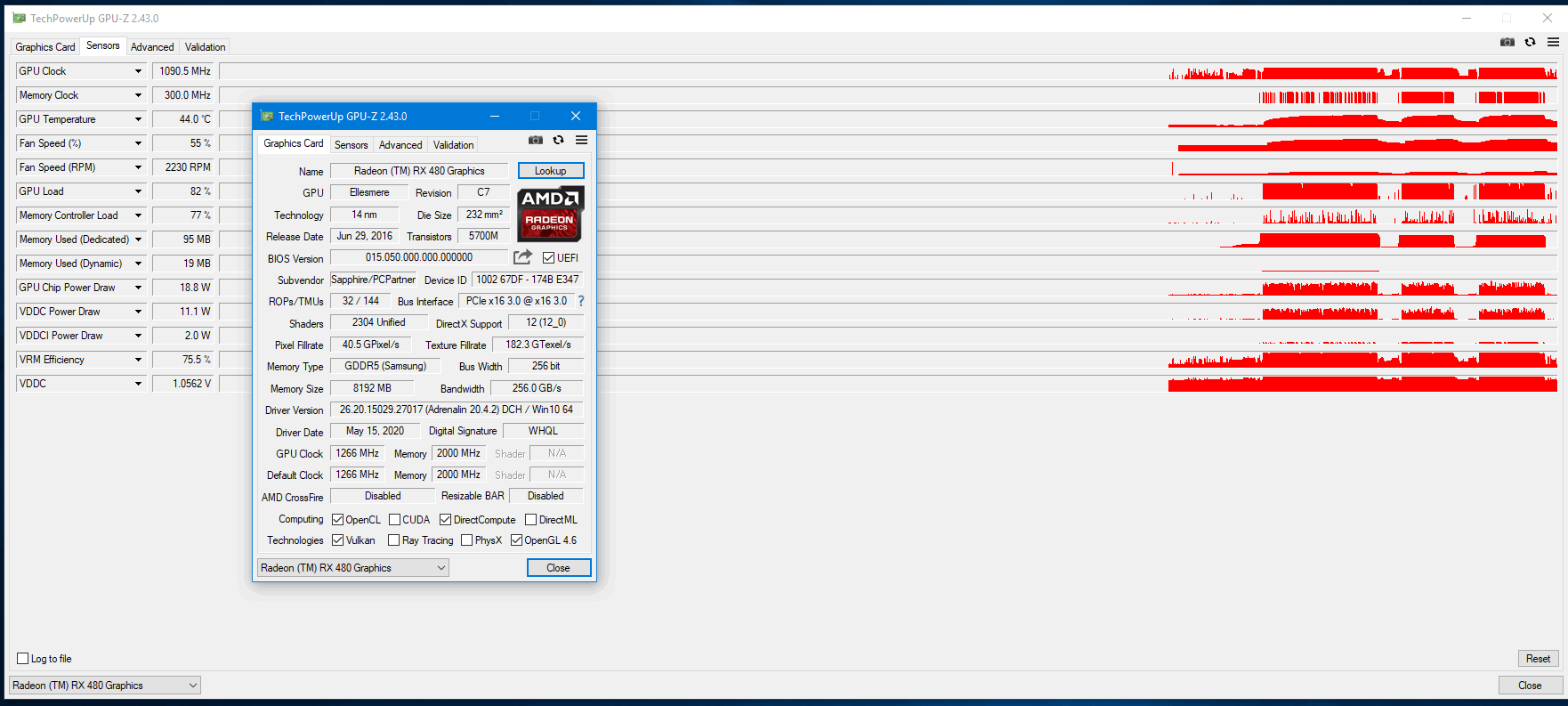The image size is (1568, 706).
Task: Toggle the DirectCompute checkbox
Action: coord(445,520)
